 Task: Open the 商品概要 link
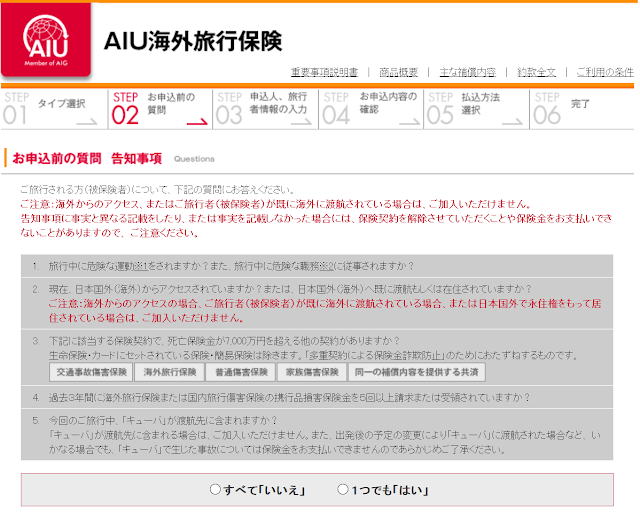(398, 72)
